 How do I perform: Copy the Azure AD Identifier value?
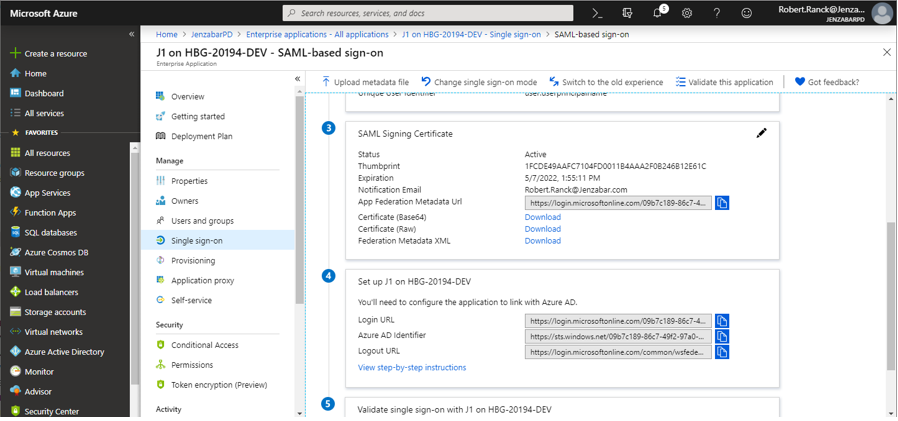click(x=722, y=337)
